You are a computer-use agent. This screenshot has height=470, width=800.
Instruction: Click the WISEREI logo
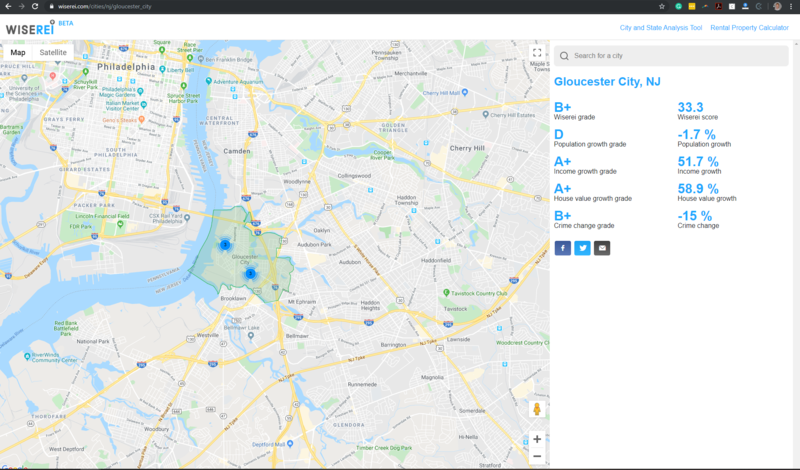[30, 28]
